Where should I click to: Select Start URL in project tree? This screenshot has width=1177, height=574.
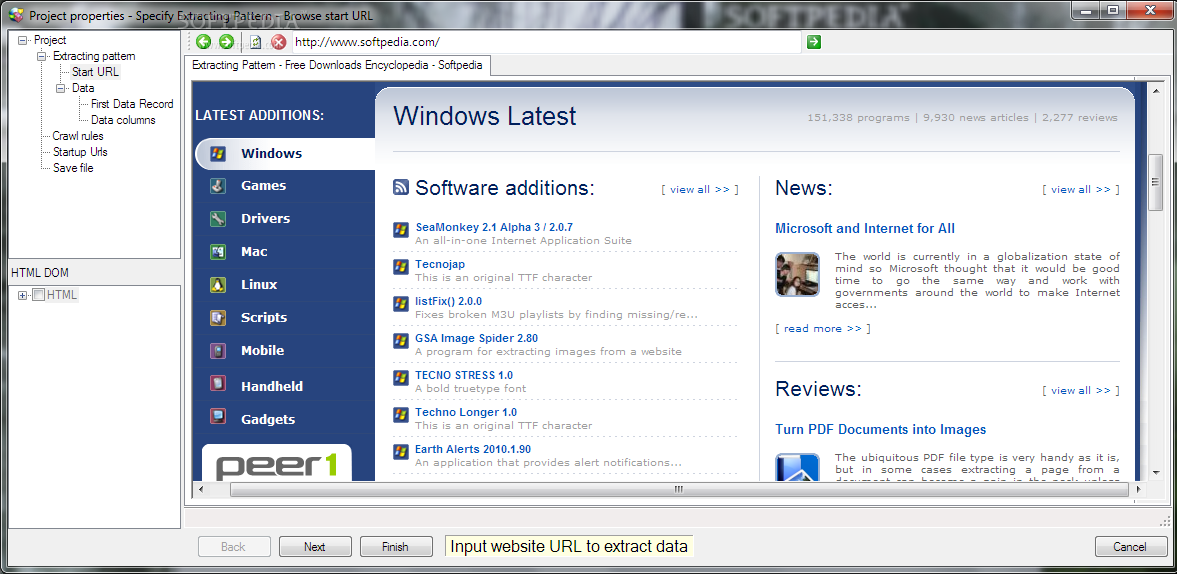(x=95, y=72)
